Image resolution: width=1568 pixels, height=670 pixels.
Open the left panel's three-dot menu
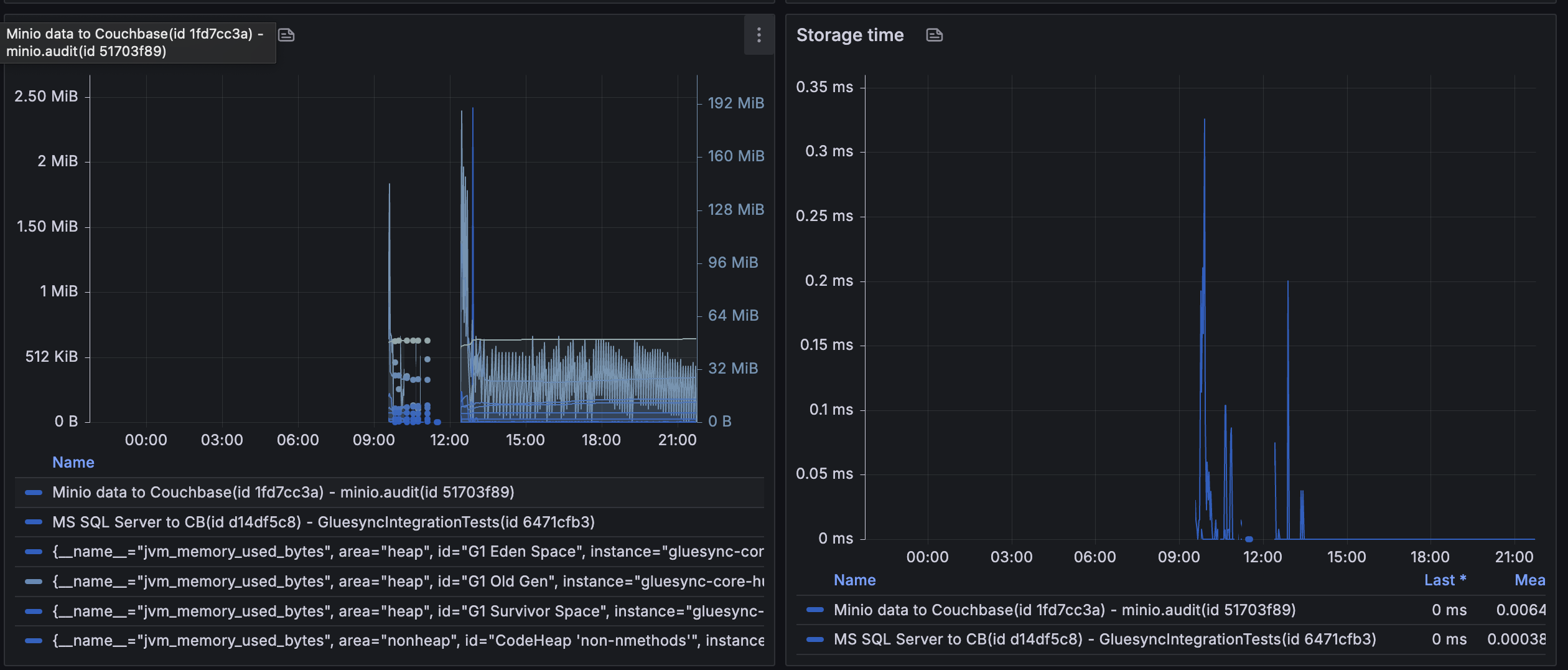click(x=758, y=35)
